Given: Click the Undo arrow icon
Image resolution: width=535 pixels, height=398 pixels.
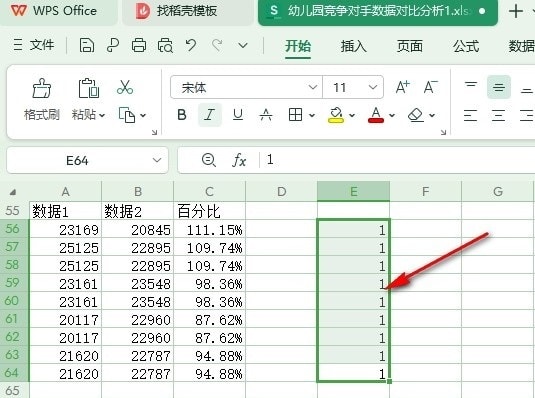Looking at the screenshot, I should pyautogui.click(x=191, y=45).
